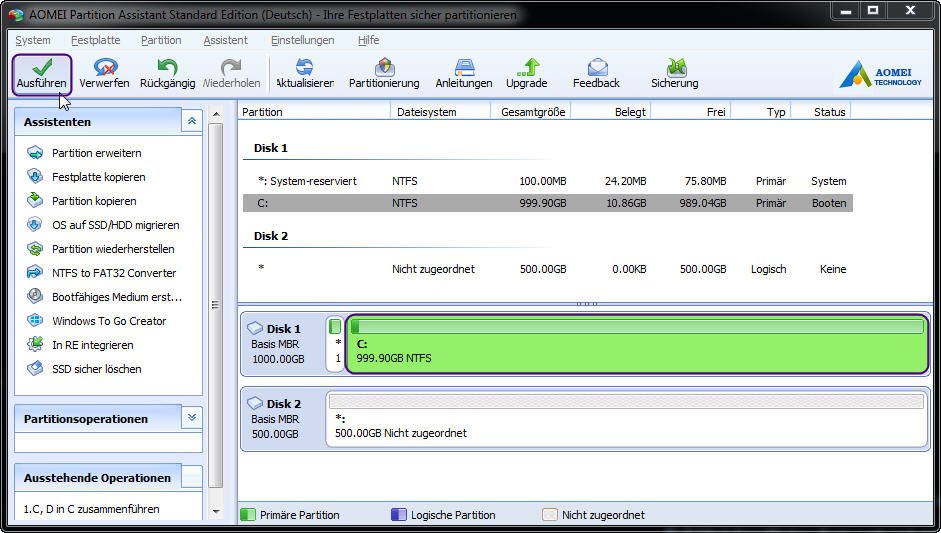941x533 pixels.
Task: Sort by Gesamtgröße column header
Action: point(531,112)
